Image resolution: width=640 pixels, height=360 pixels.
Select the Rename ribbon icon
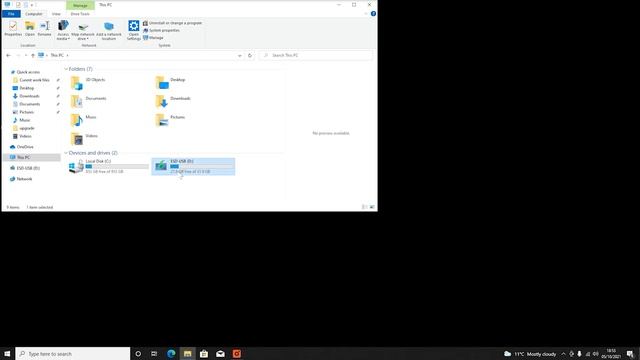(44, 29)
